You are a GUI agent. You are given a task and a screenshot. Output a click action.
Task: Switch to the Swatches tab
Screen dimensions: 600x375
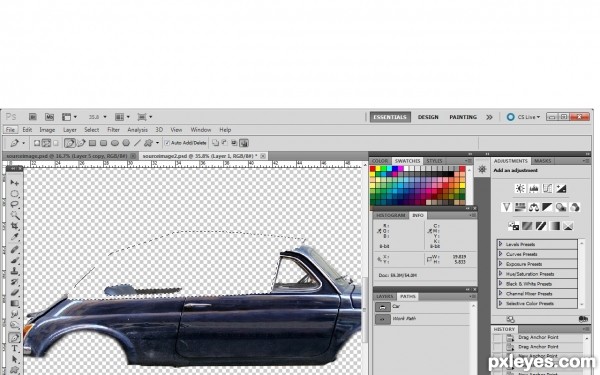[407, 161]
